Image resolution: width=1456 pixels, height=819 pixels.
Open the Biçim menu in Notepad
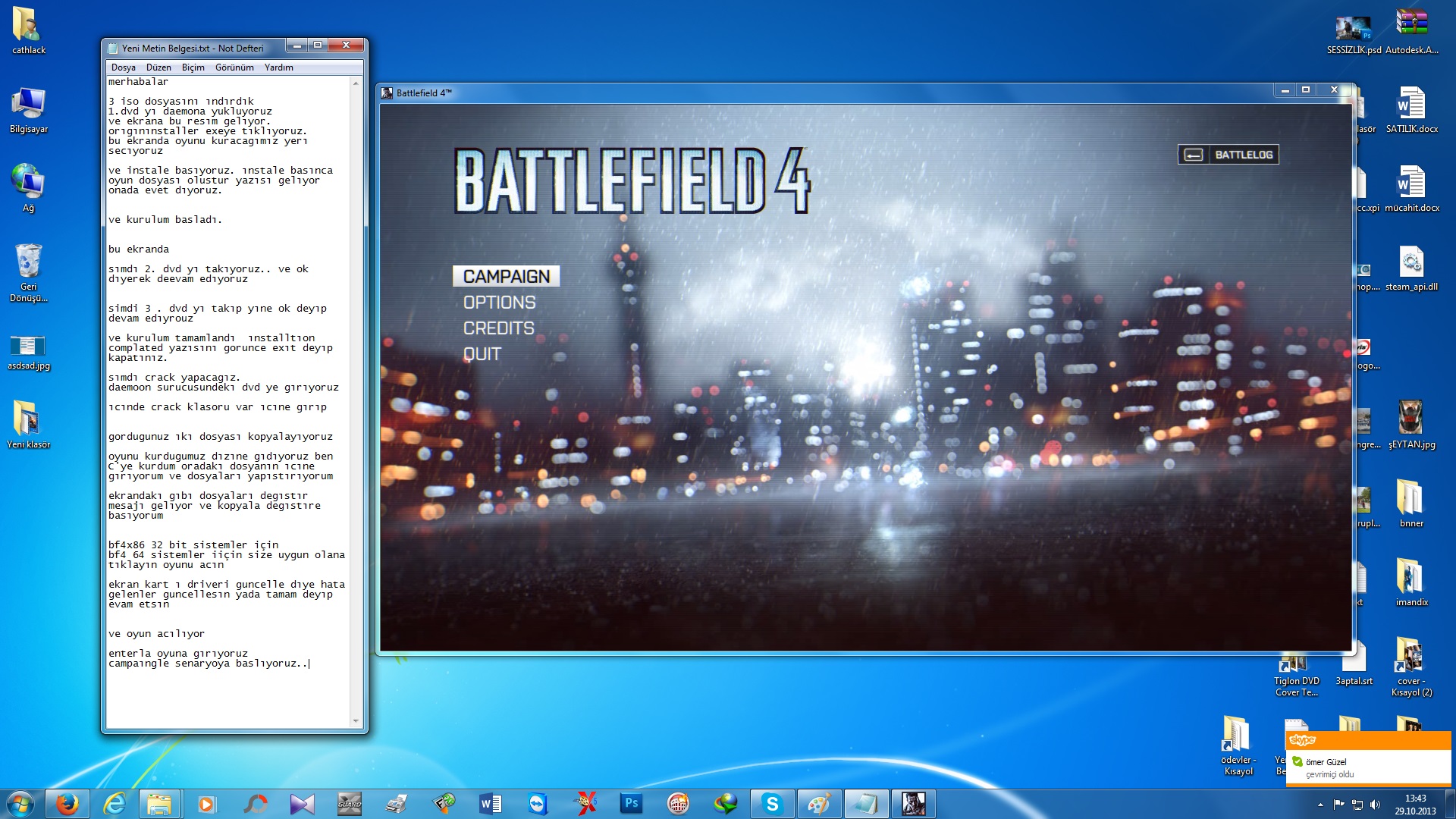[193, 67]
